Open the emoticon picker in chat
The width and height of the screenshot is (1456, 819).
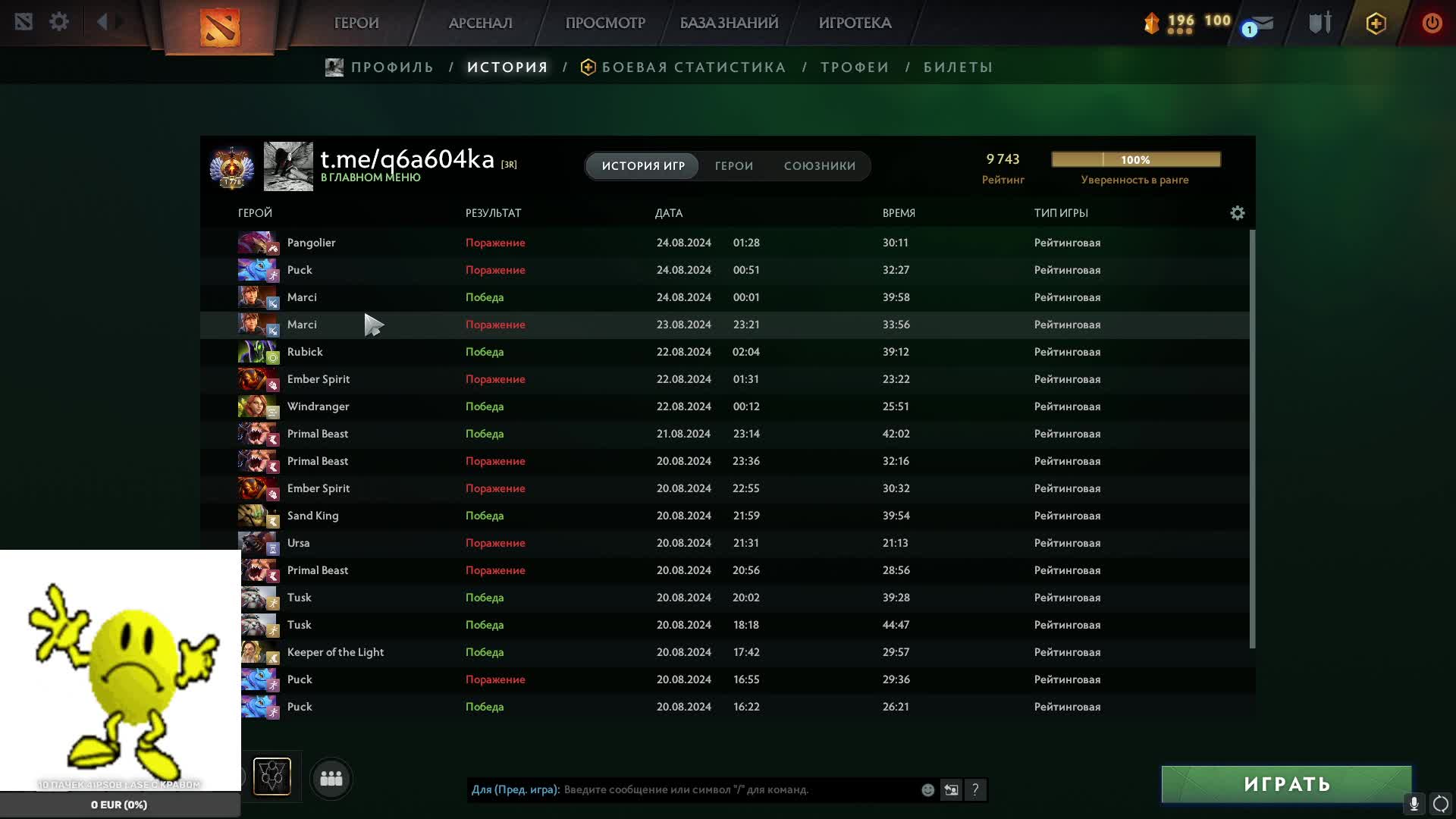coord(927,790)
